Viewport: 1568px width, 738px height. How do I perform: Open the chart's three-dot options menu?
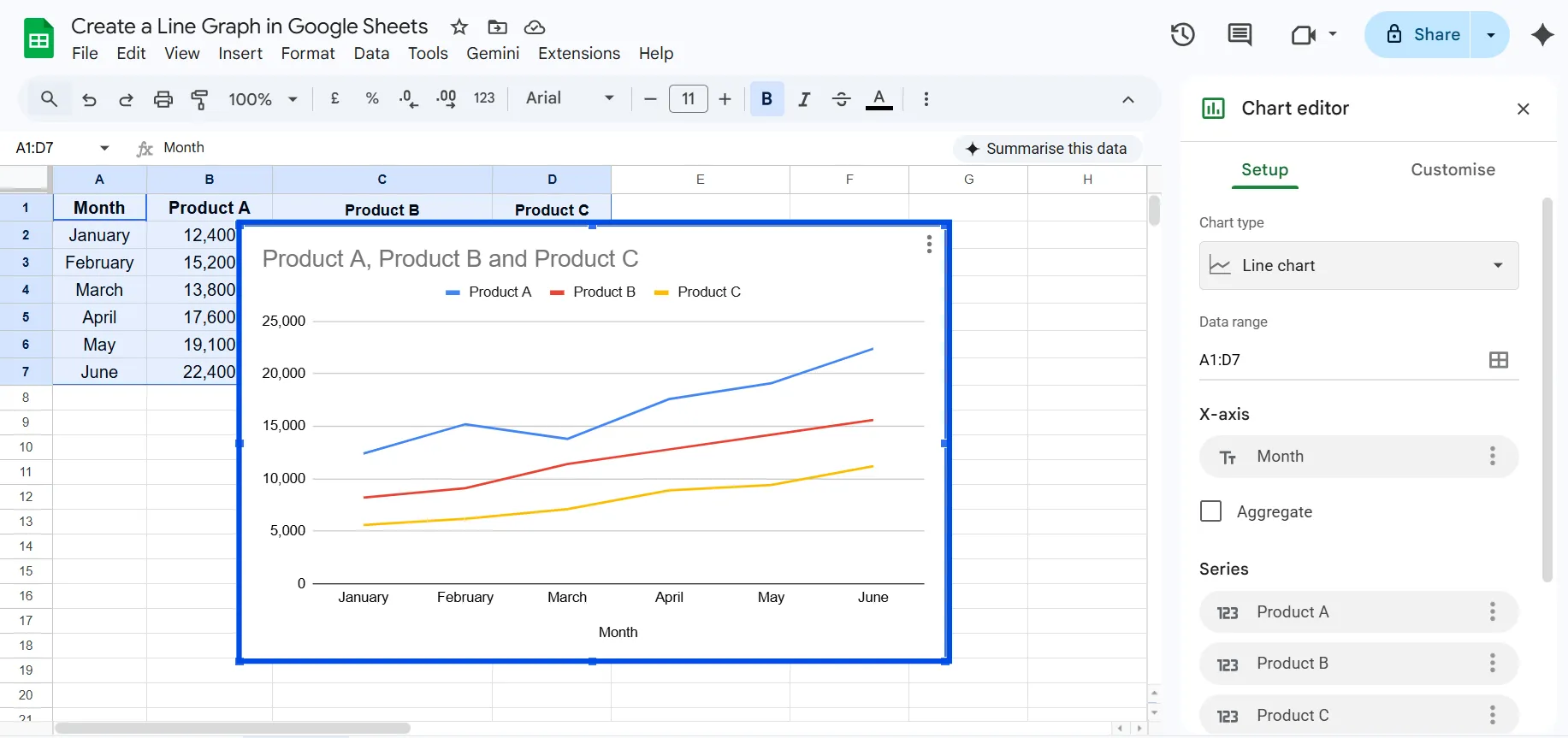pyautogui.click(x=929, y=245)
